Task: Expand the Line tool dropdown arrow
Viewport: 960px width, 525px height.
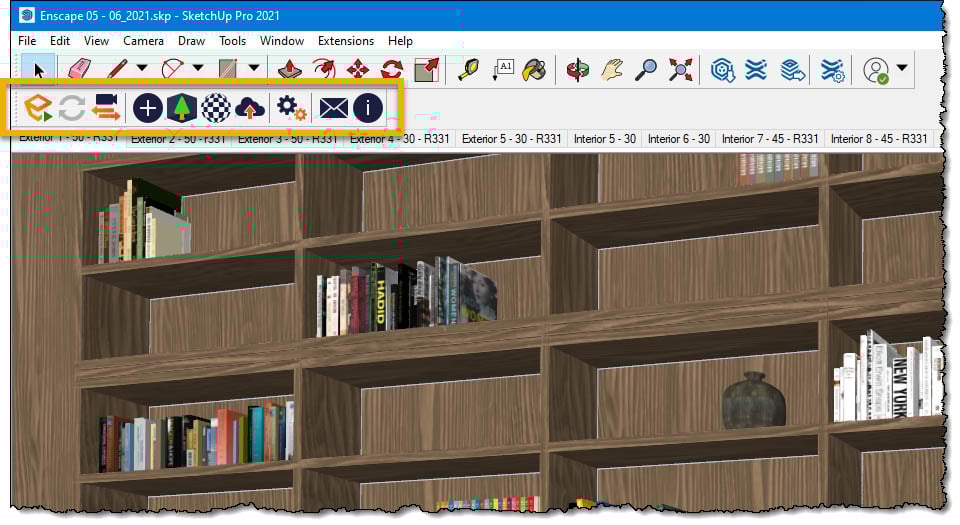Action: tap(142, 68)
